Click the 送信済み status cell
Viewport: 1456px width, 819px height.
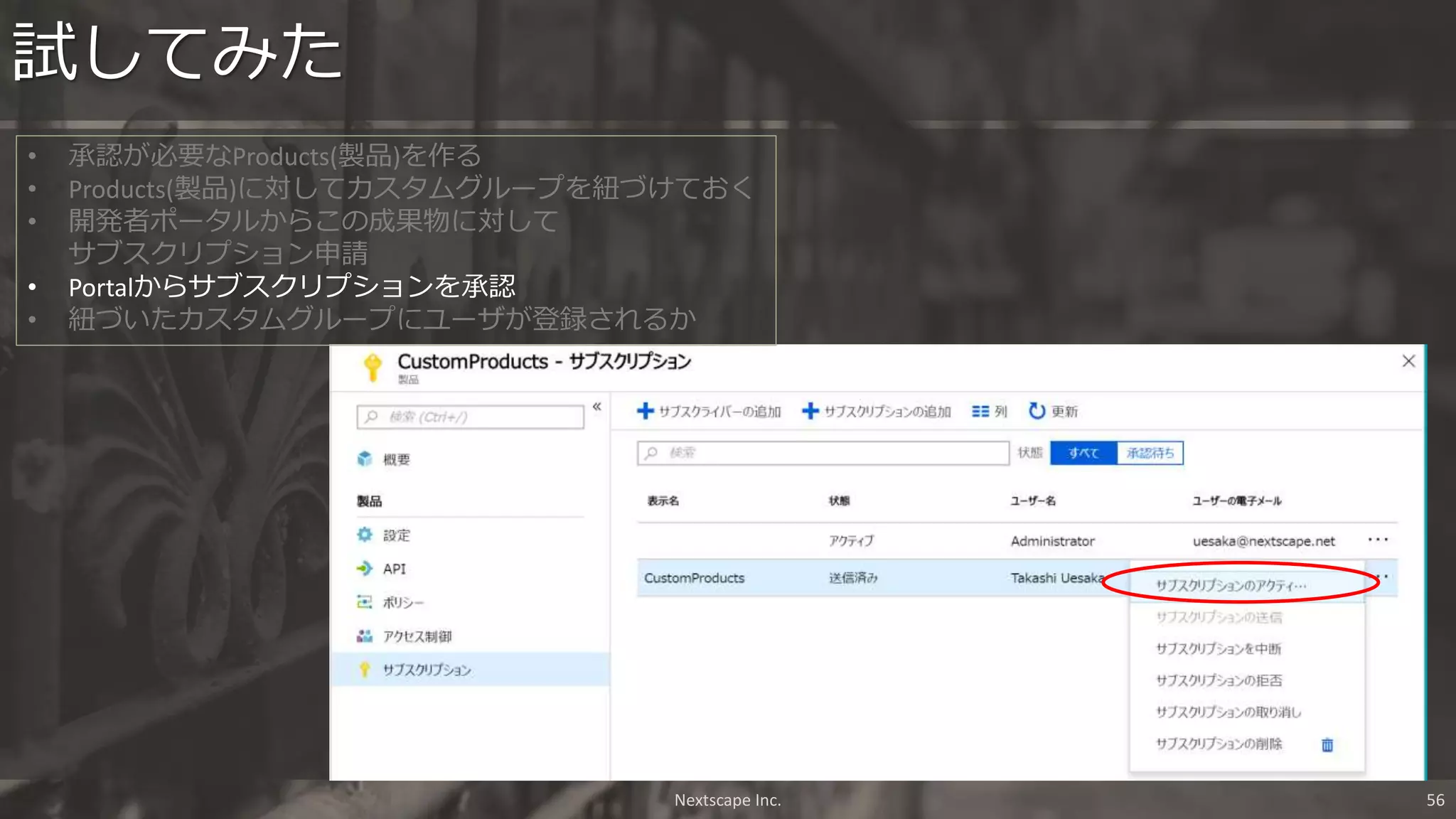[853, 578]
